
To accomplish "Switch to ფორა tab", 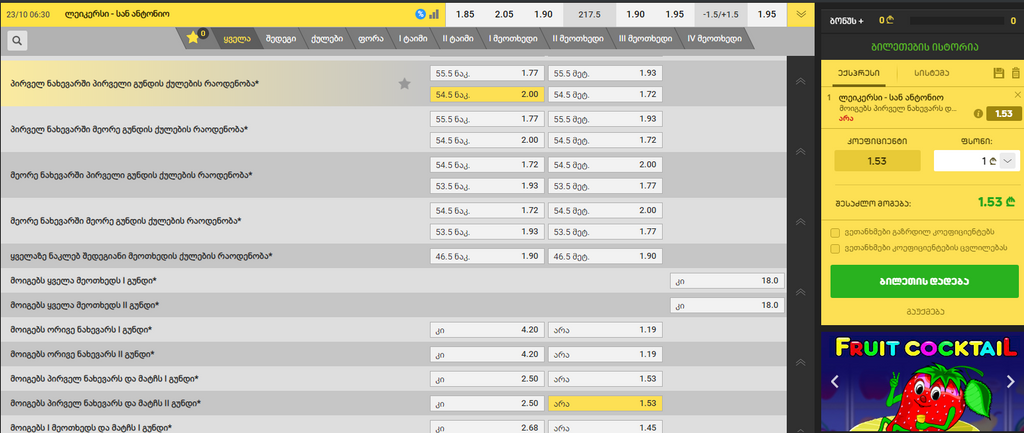I will pos(370,39).
